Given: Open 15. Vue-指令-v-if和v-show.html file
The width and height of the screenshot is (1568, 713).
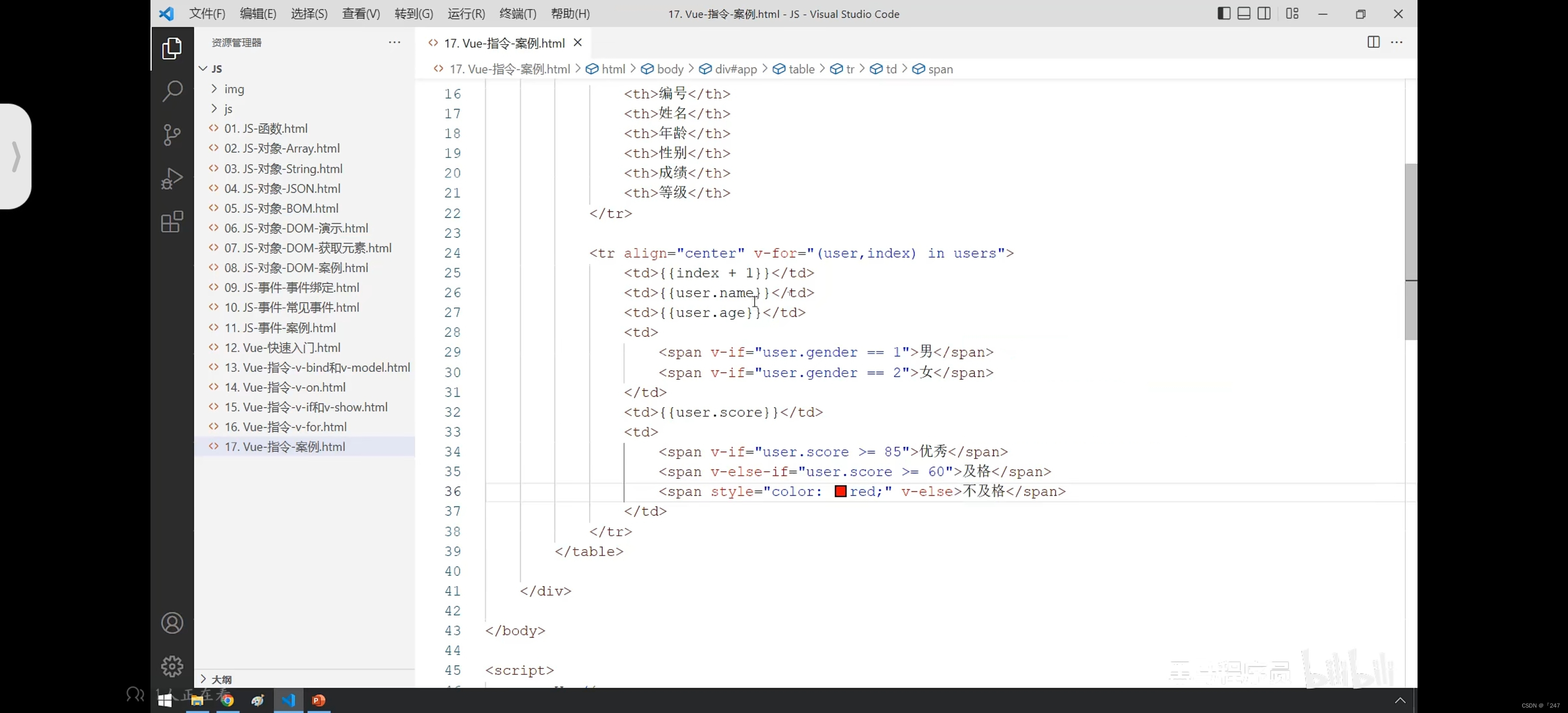Looking at the screenshot, I should click(304, 407).
